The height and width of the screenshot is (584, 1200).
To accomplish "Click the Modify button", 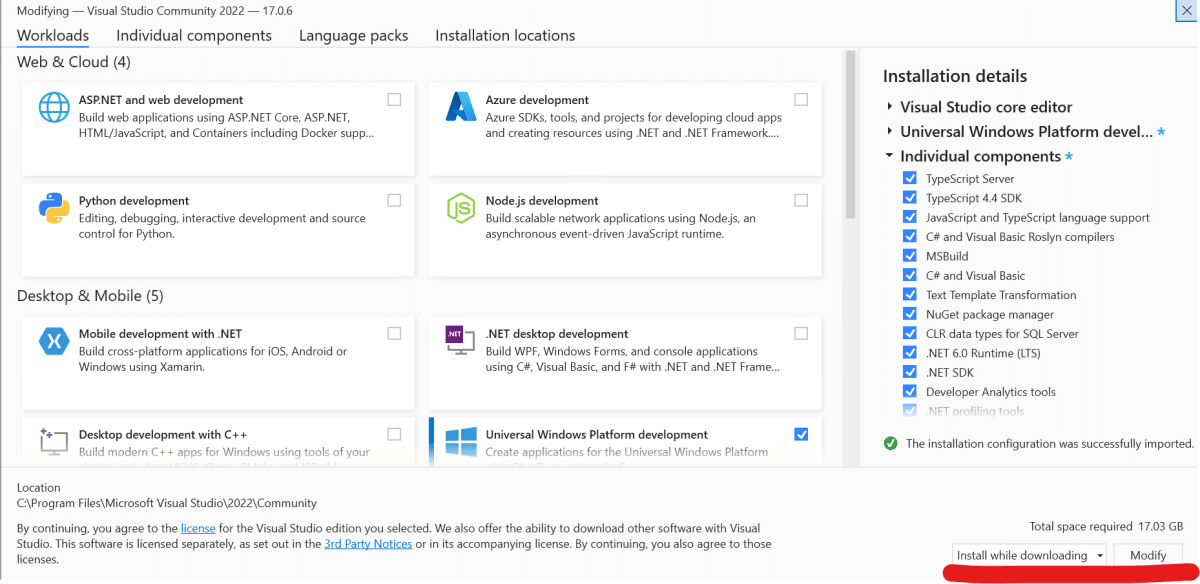I will click(x=1148, y=555).
